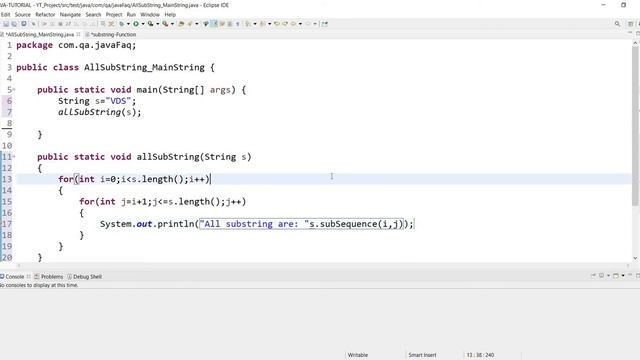Open the Previous Annotation dropdown arrow
The width and height of the screenshot is (640, 360).
click(269, 24)
